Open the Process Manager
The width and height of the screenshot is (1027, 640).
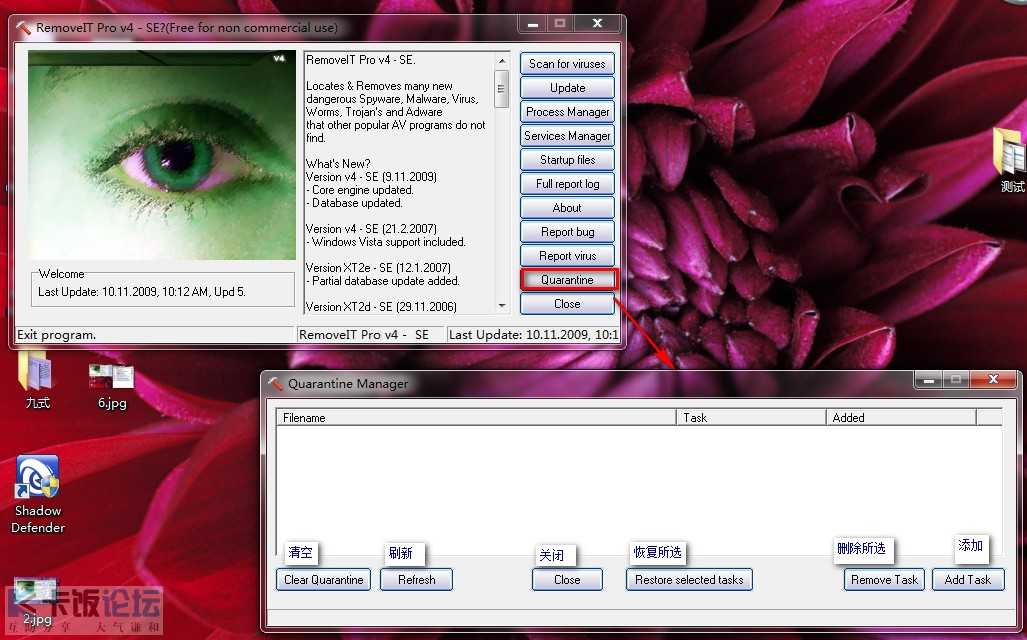(x=567, y=112)
